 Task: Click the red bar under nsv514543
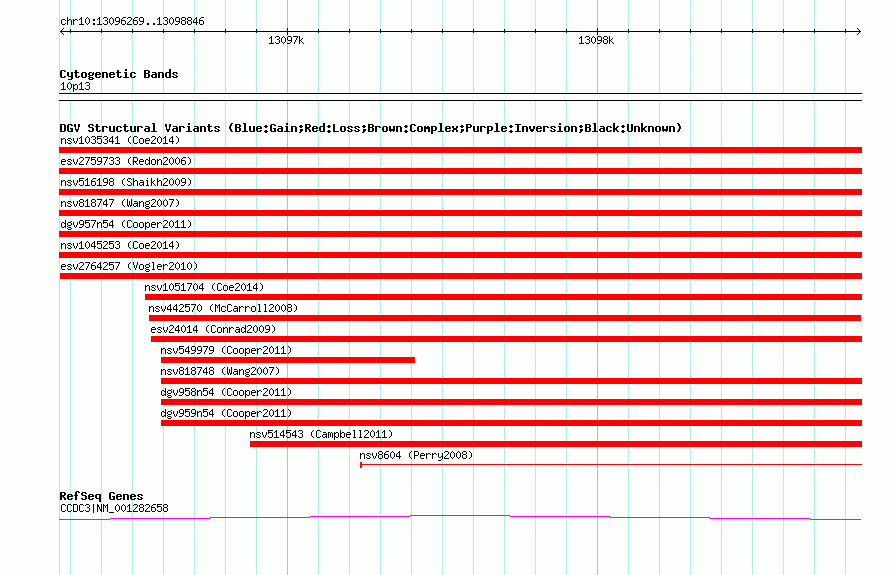coord(556,444)
